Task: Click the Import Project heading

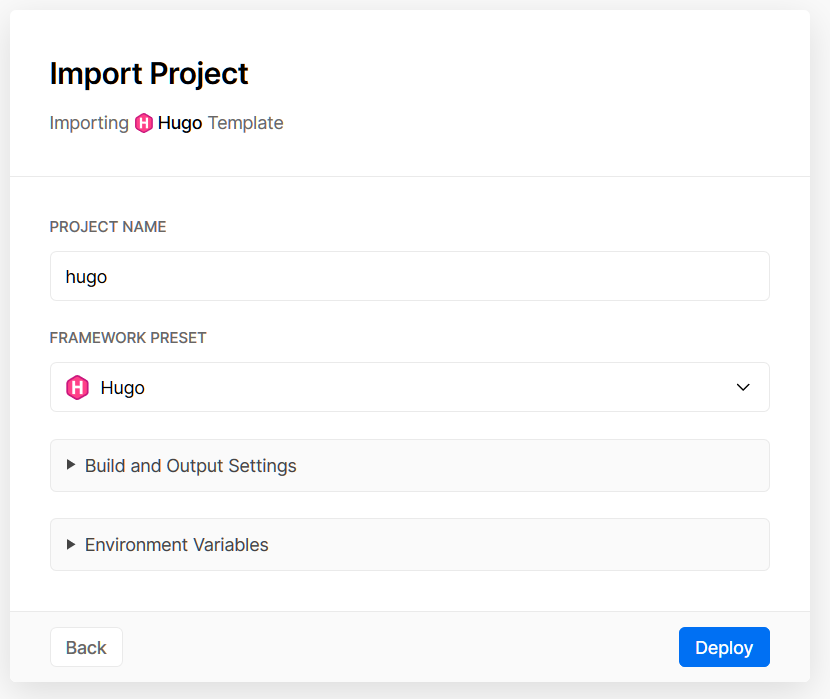Action: (149, 74)
